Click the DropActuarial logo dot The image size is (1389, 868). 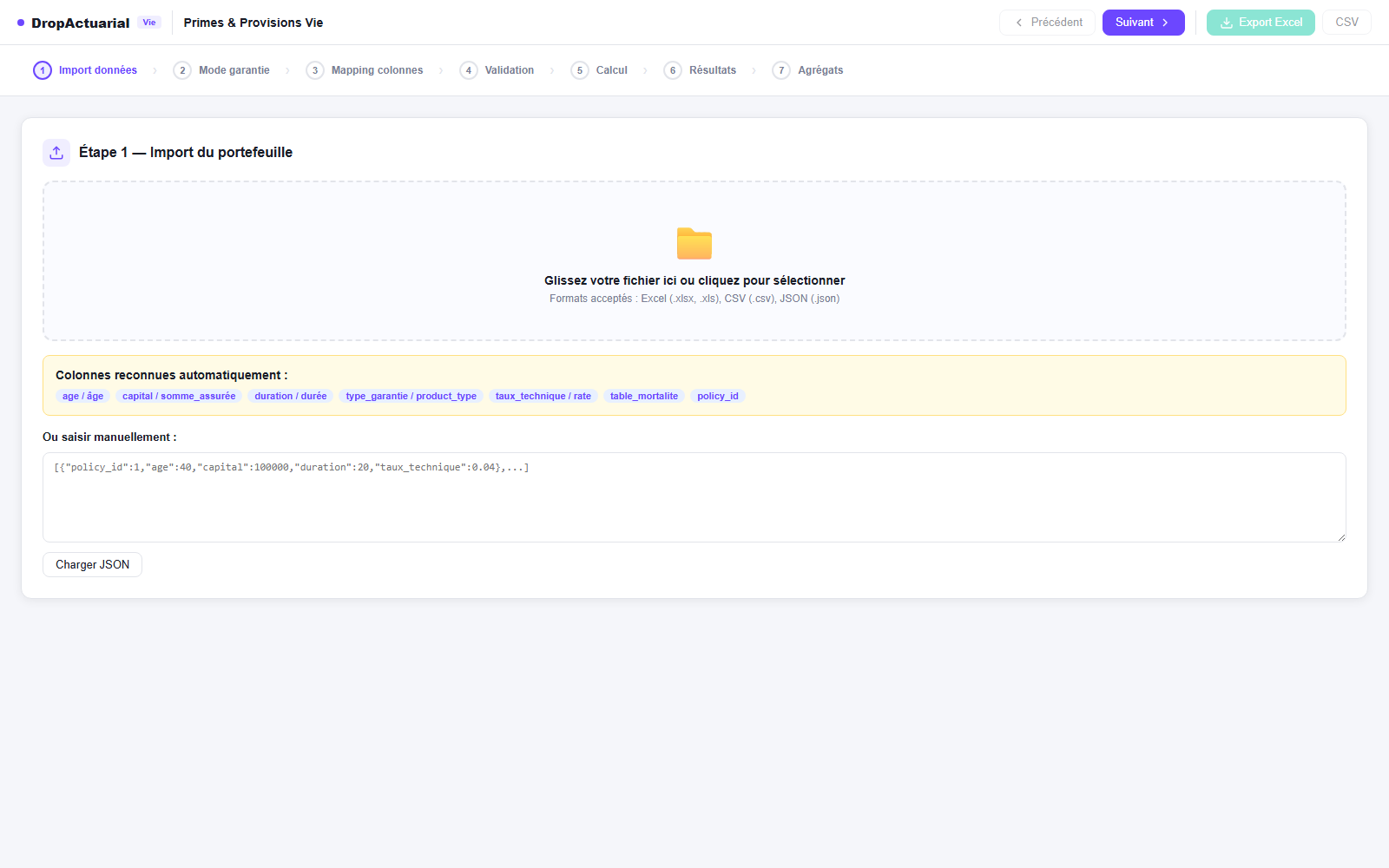pos(21,23)
